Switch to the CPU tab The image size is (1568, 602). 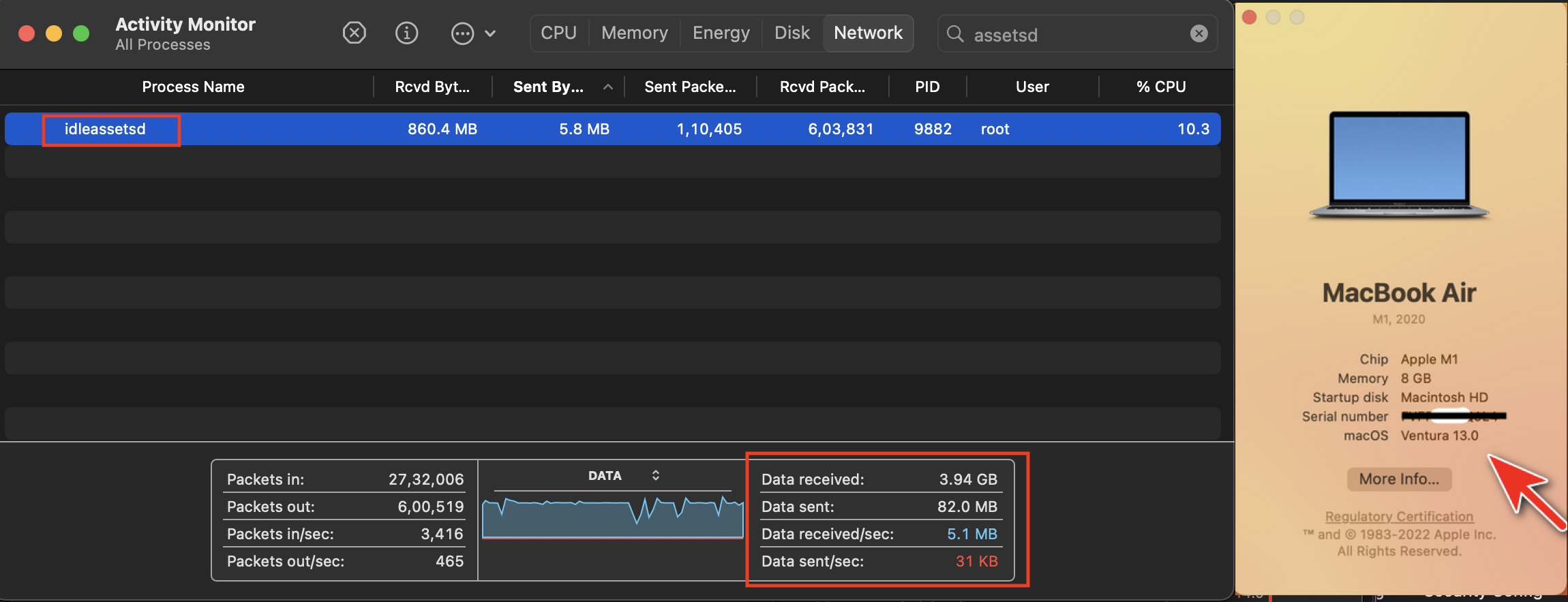(558, 33)
